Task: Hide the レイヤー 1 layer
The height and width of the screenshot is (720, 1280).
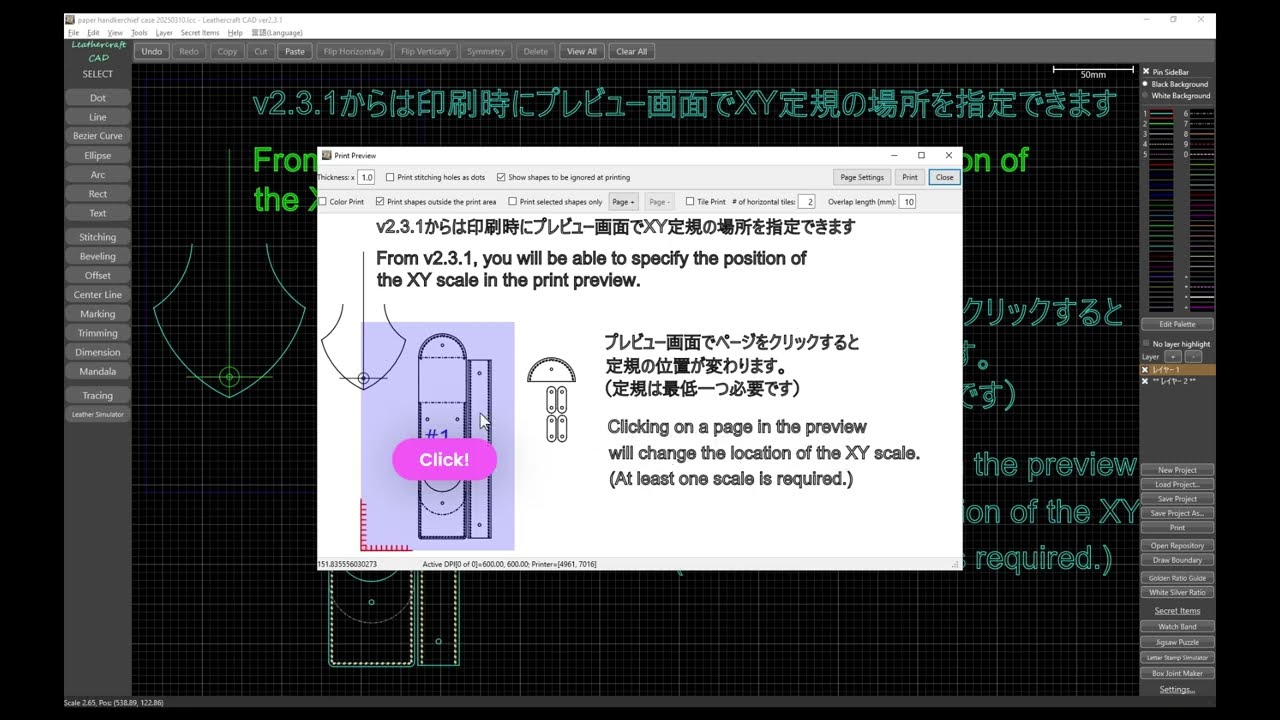Action: click(1145, 369)
